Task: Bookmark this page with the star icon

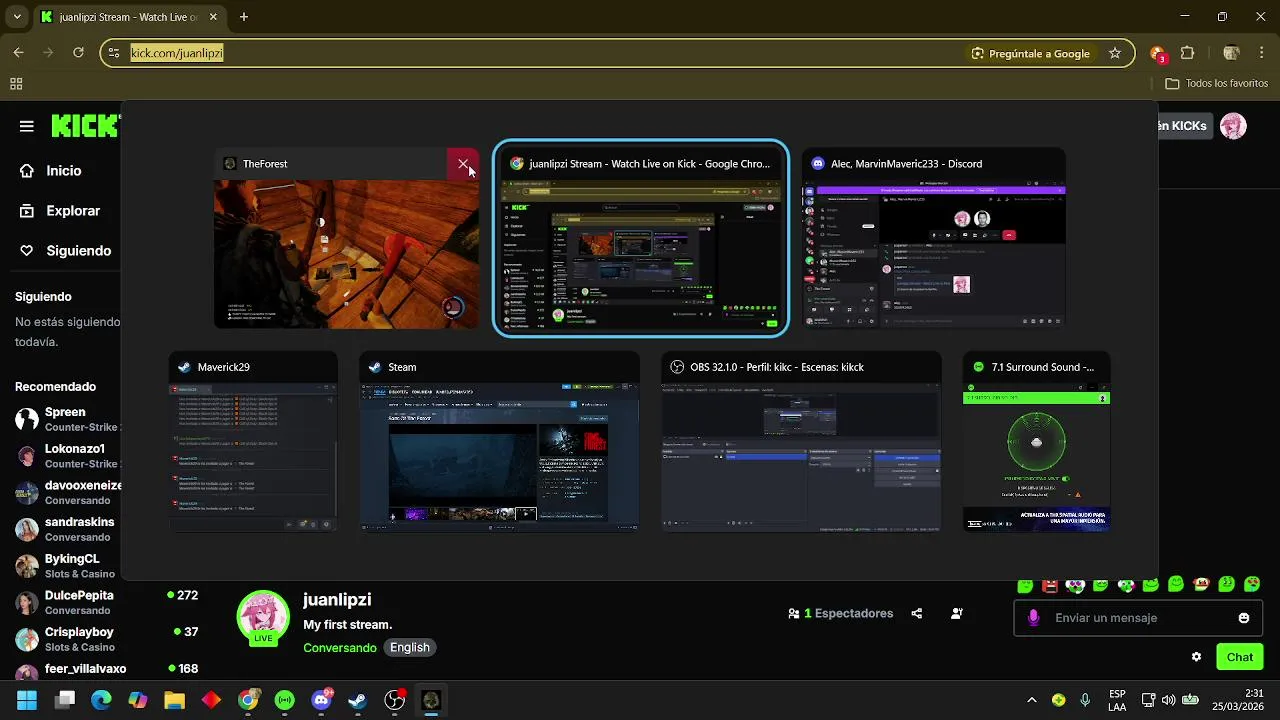Action: tap(1115, 53)
